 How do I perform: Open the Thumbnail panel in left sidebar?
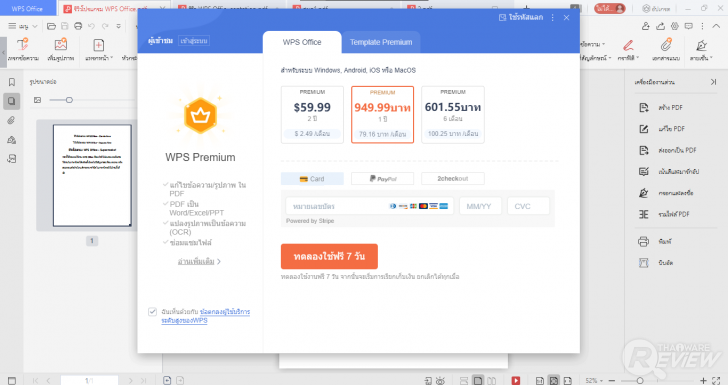coord(12,101)
